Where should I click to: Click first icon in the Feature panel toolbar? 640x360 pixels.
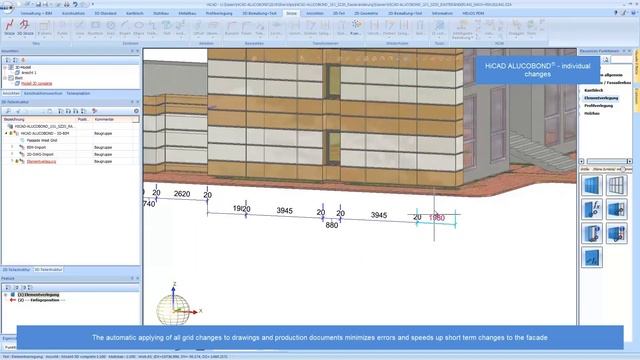[x=8, y=287]
